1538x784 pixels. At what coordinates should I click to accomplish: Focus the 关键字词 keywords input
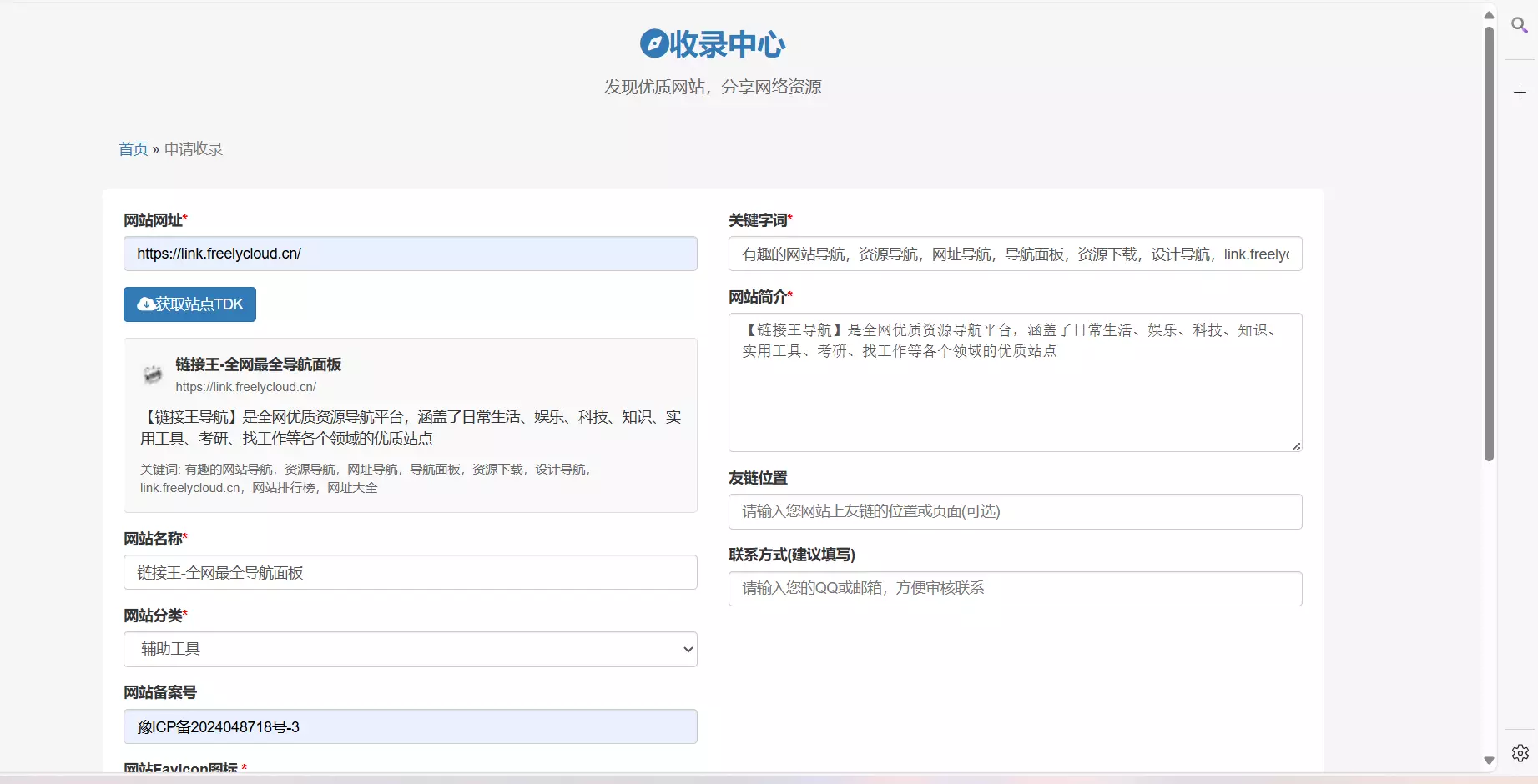1014,254
